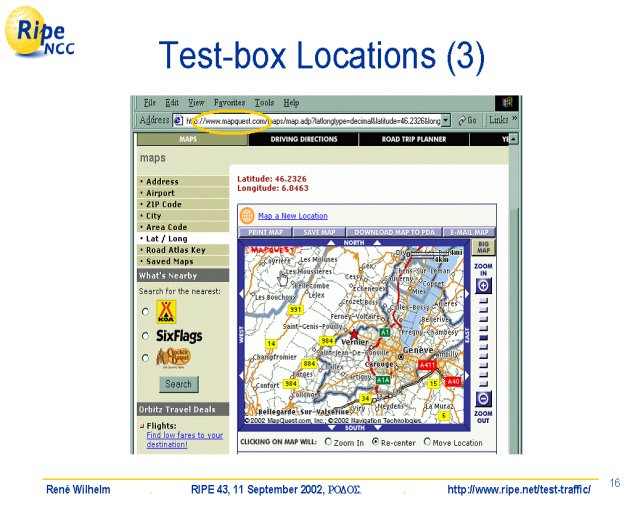This screenshot has width=640, height=512.
Task: Pan map using the SOUTH arrow
Action: (354, 427)
